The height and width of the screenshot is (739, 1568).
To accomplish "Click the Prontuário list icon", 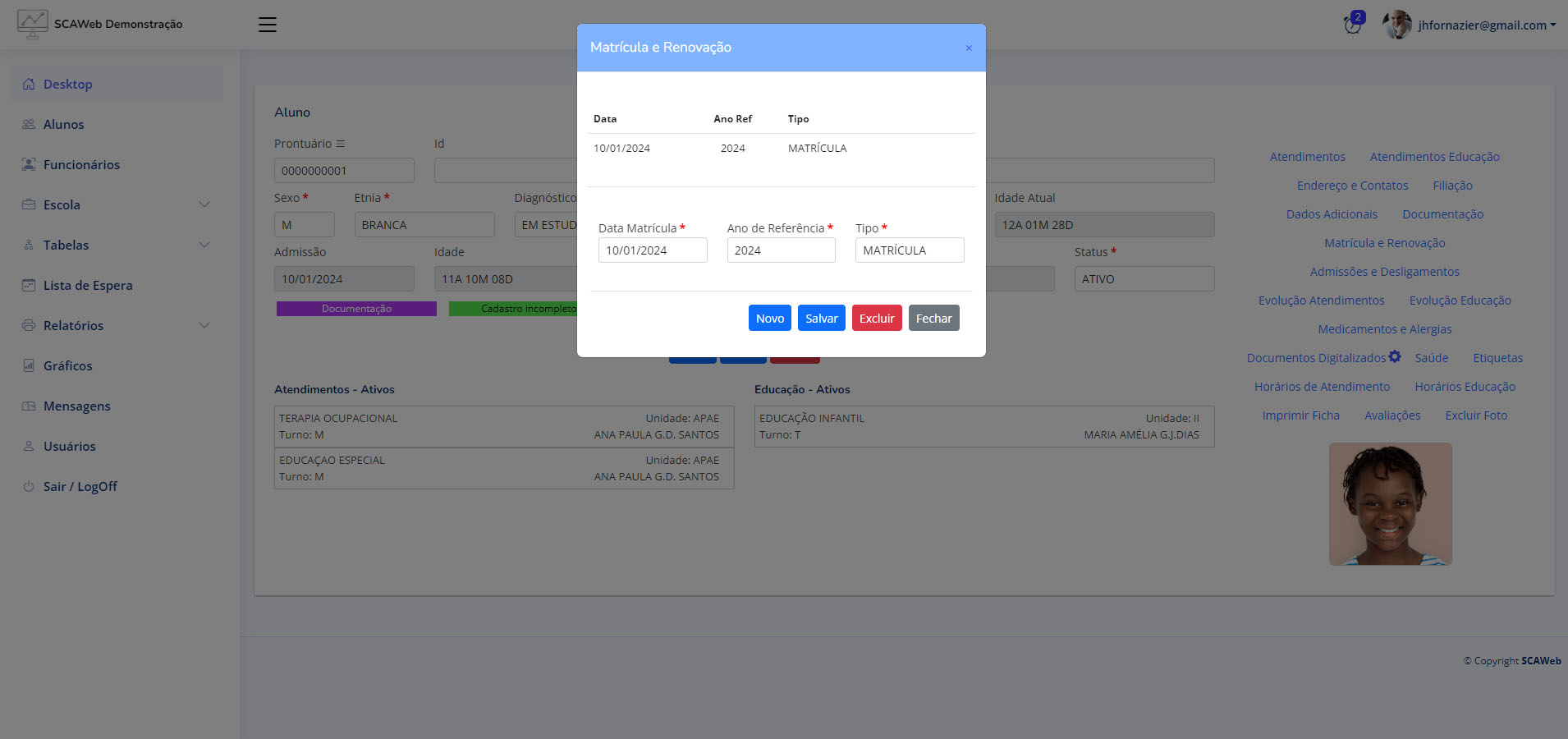I will (341, 144).
